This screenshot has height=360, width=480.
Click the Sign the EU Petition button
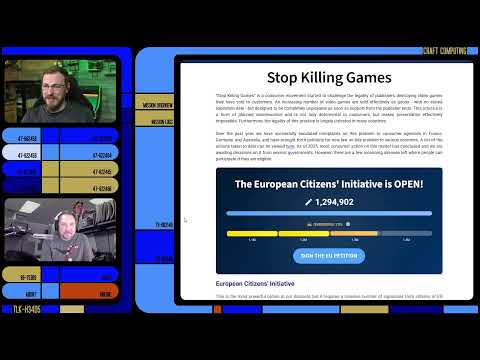click(329, 256)
